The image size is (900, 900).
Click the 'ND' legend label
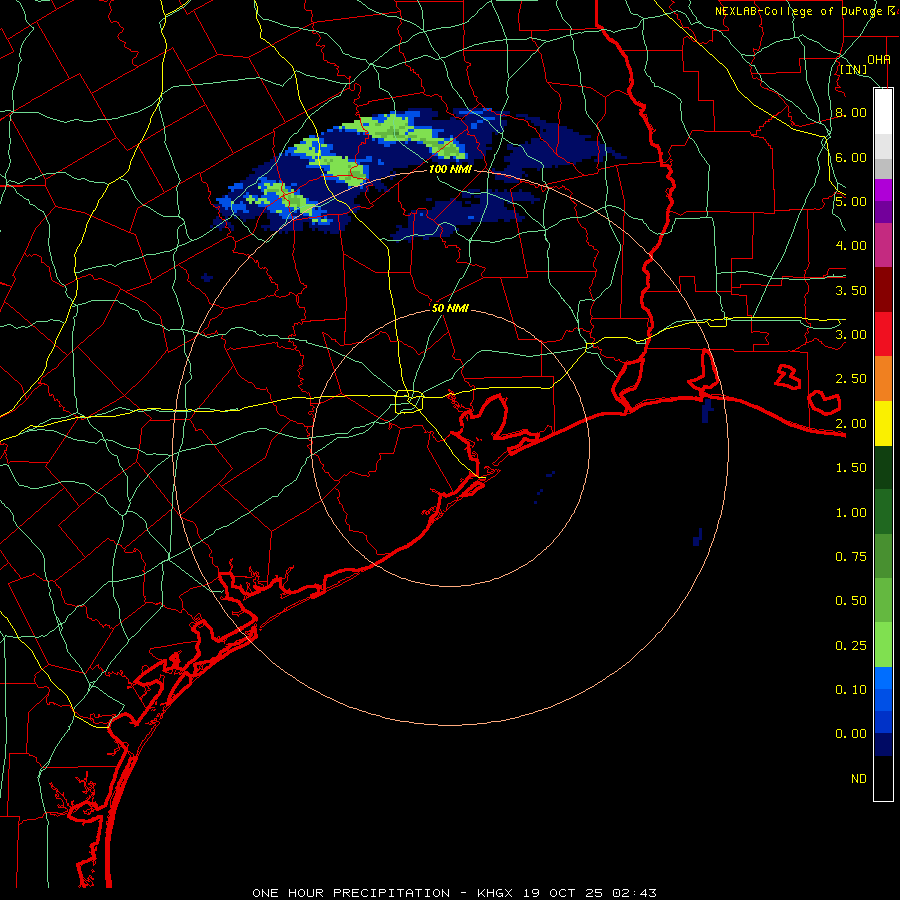859,779
